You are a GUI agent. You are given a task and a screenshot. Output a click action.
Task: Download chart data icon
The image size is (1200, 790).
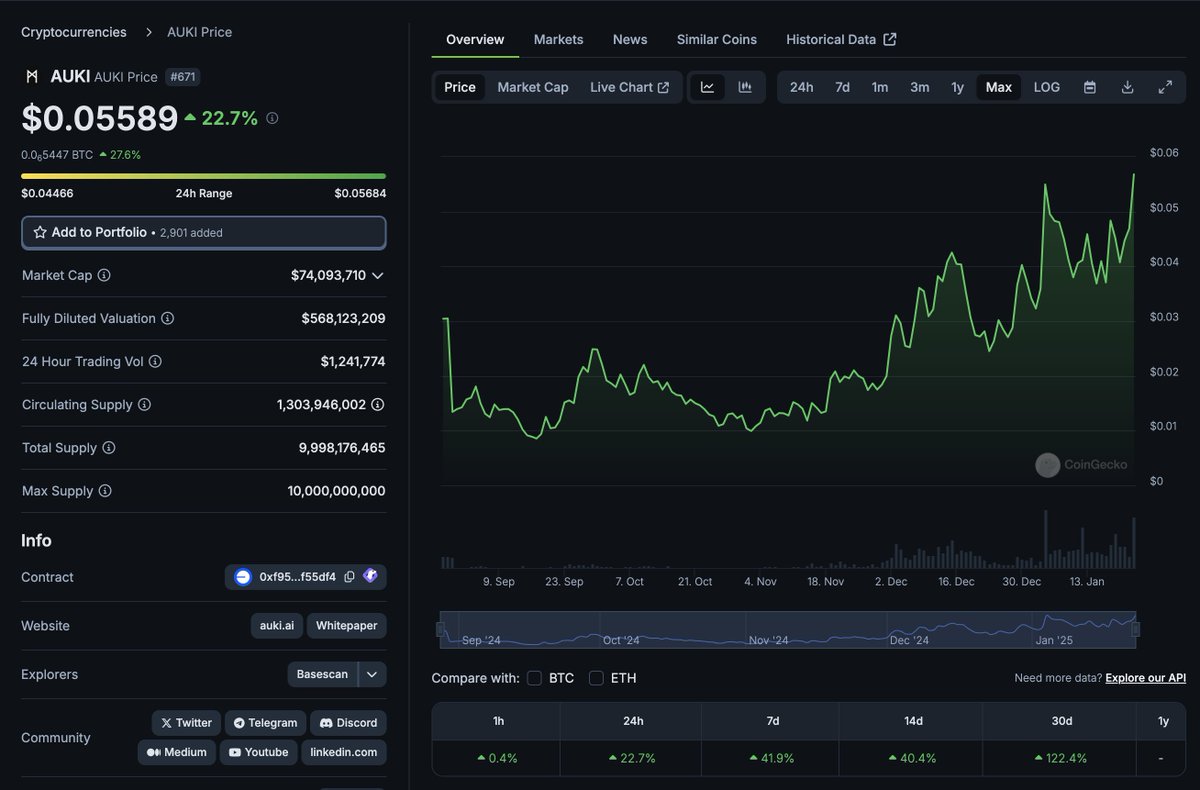pyautogui.click(x=1127, y=87)
